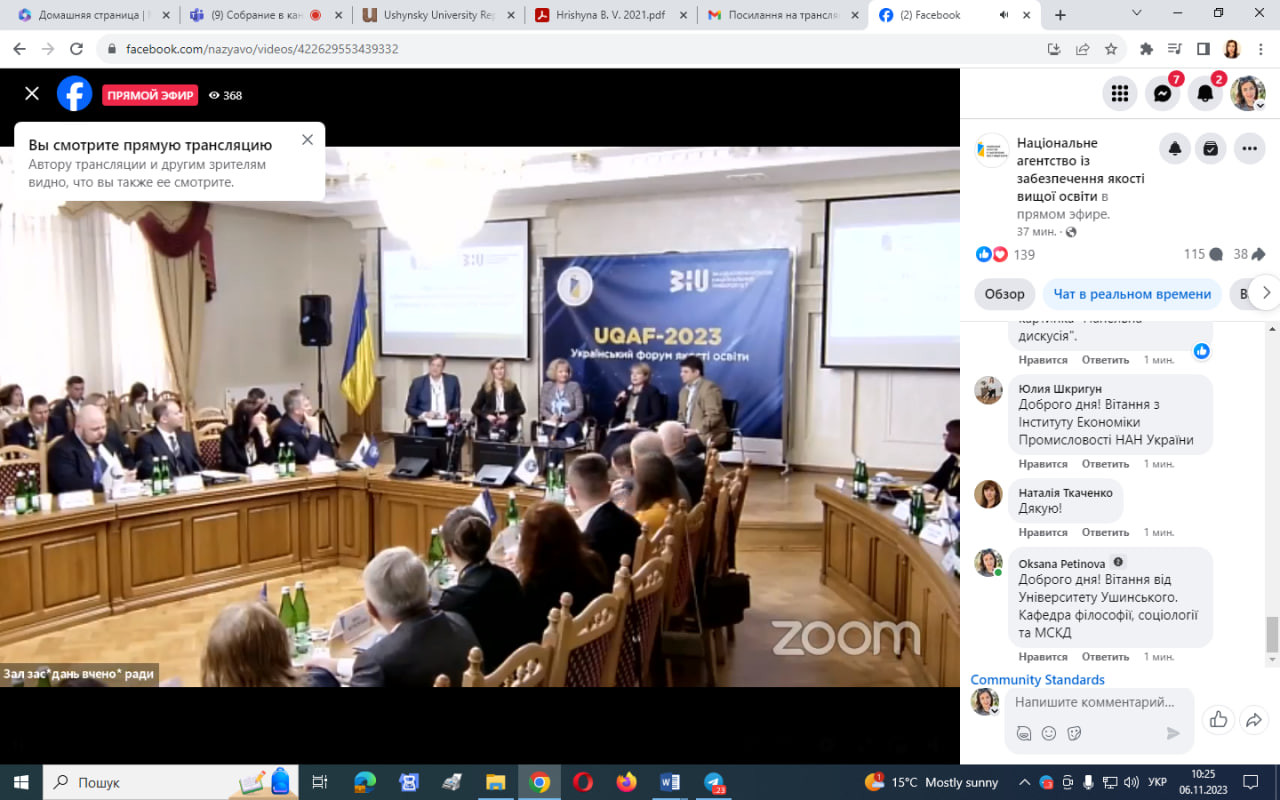Like Юлия Шкригун's comment
The height and width of the screenshot is (800, 1280).
click(1043, 464)
